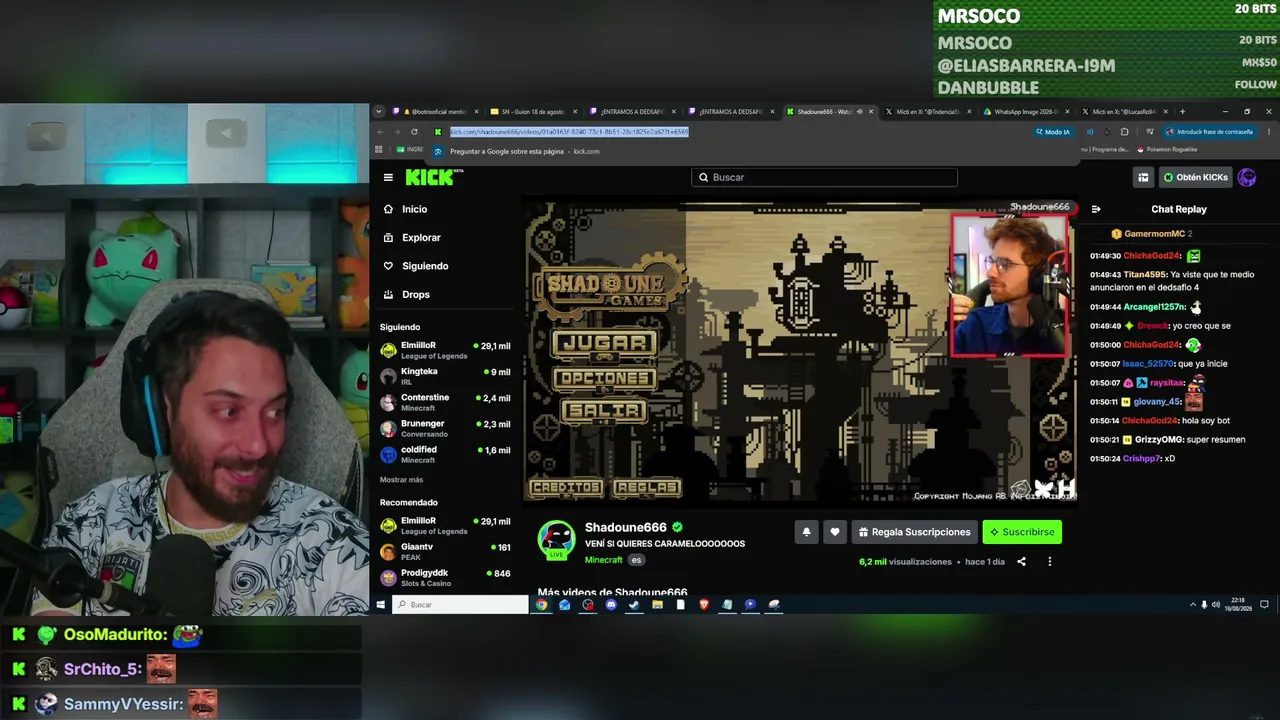Viewport: 1280px width, 720px height.
Task: Go back in the browser
Action: click(380, 132)
